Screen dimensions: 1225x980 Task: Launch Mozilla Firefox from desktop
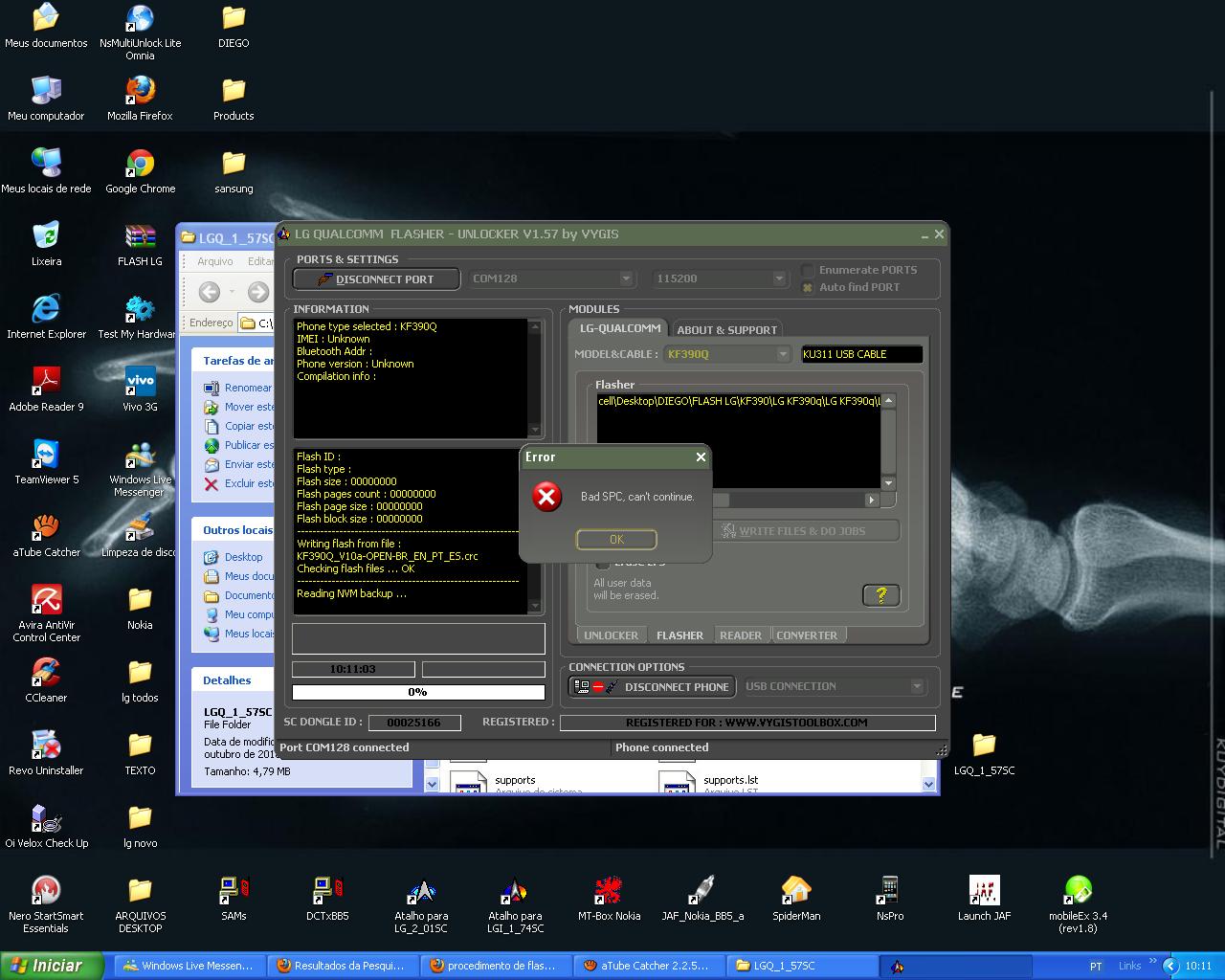tap(140, 99)
